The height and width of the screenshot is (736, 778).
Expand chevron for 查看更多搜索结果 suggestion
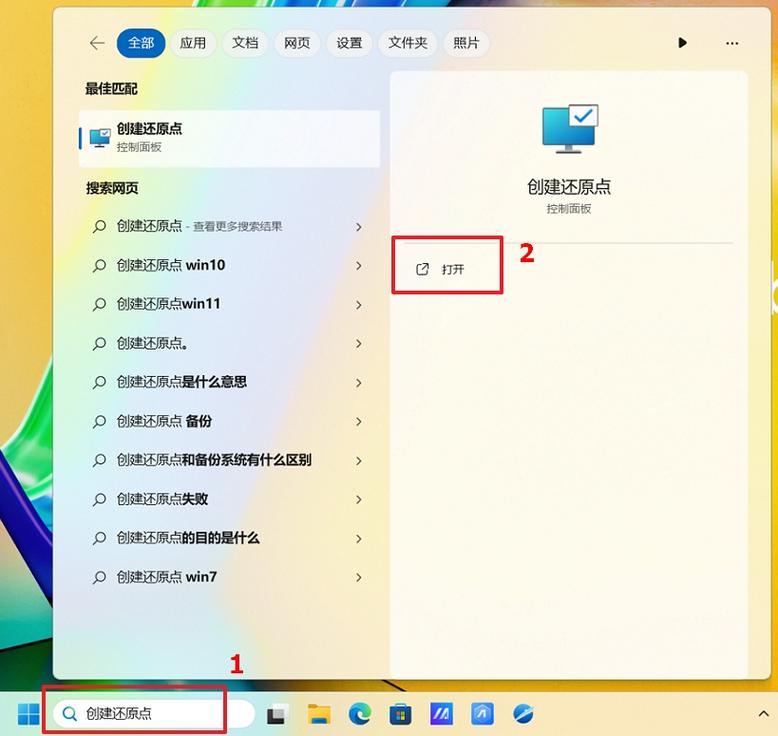[359, 227]
